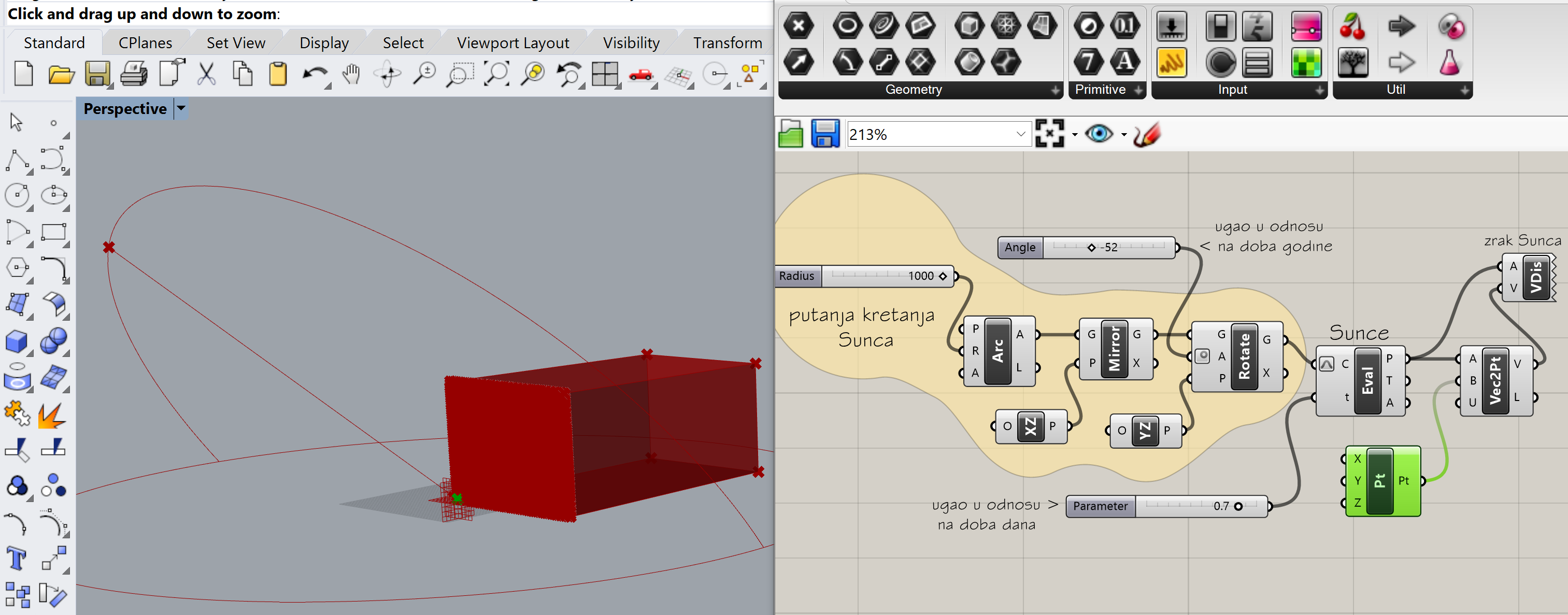Expand the Primitive panel plus button

pos(1137,90)
